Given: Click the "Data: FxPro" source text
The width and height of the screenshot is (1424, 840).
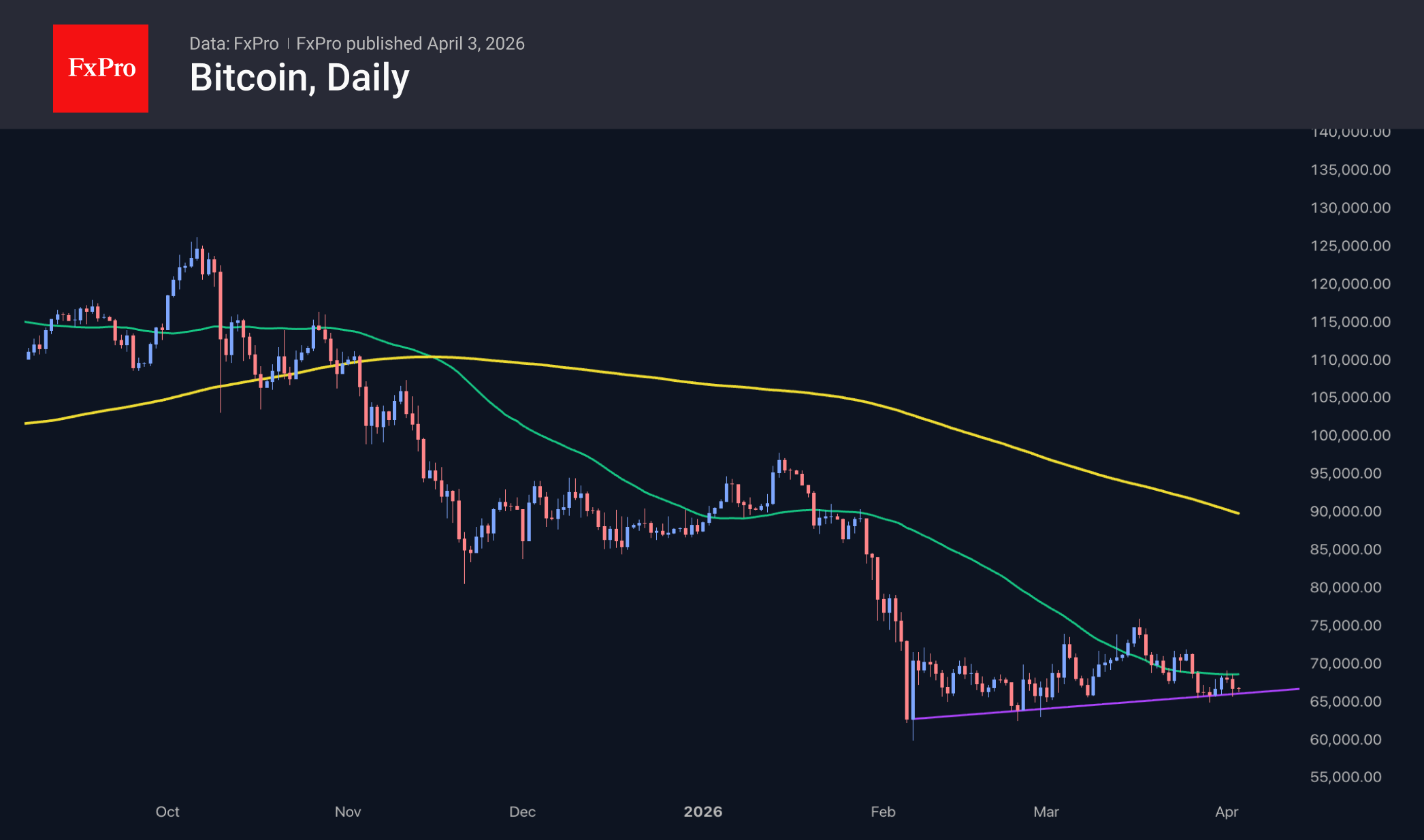Looking at the screenshot, I should click(233, 44).
